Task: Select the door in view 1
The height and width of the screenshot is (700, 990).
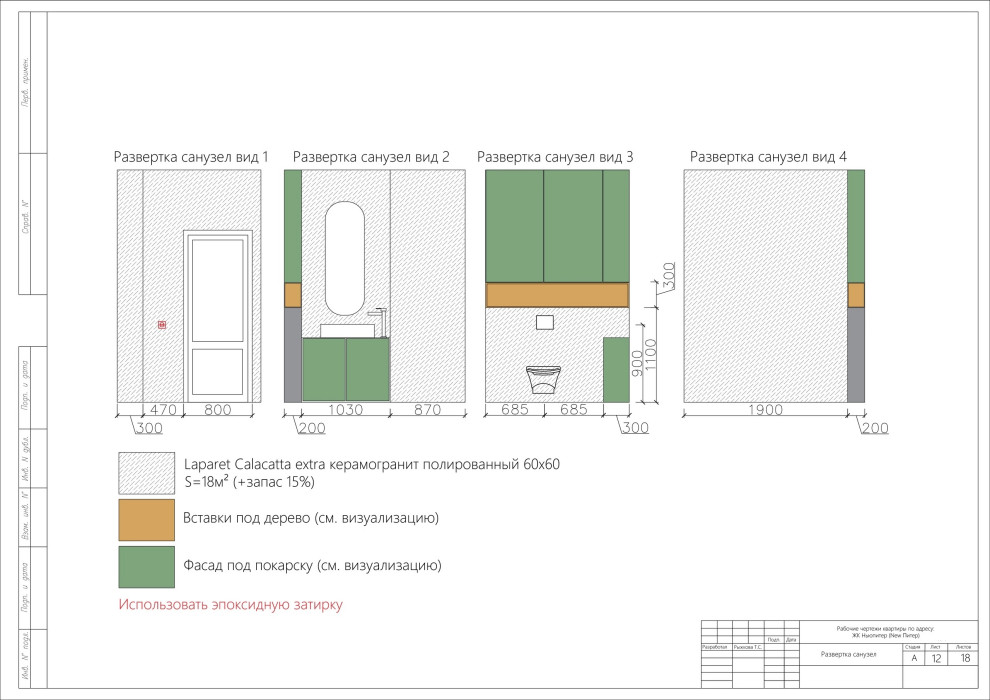Action: pos(218,316)
